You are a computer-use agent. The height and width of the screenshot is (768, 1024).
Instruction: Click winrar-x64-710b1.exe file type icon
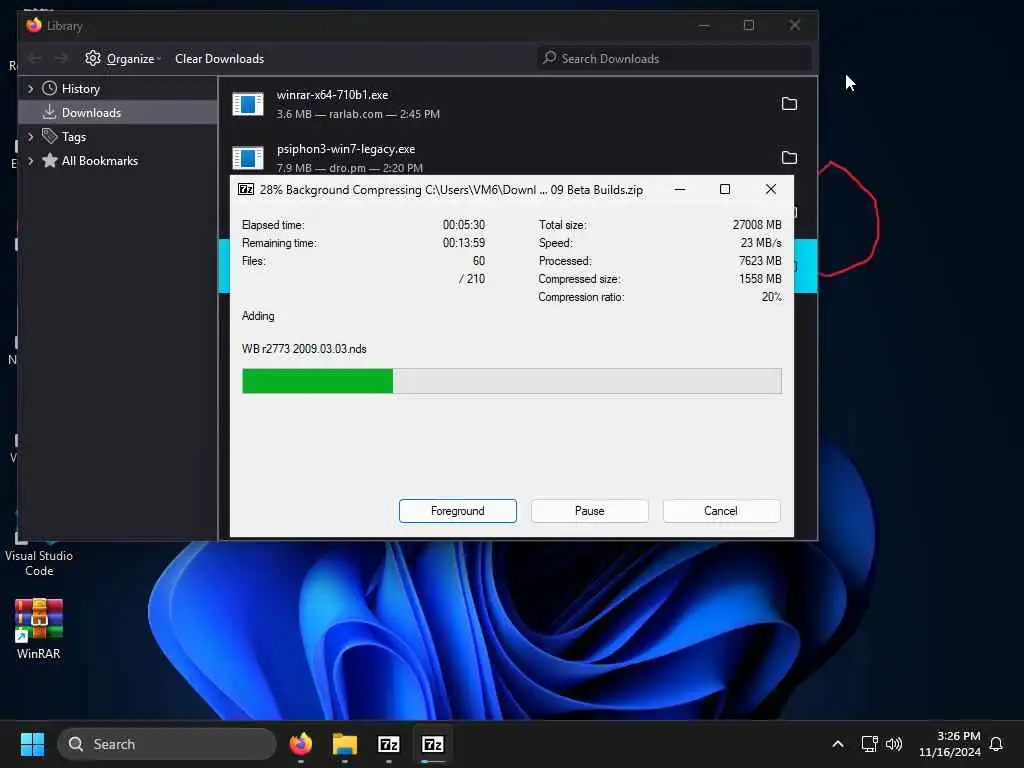point(248,104)
